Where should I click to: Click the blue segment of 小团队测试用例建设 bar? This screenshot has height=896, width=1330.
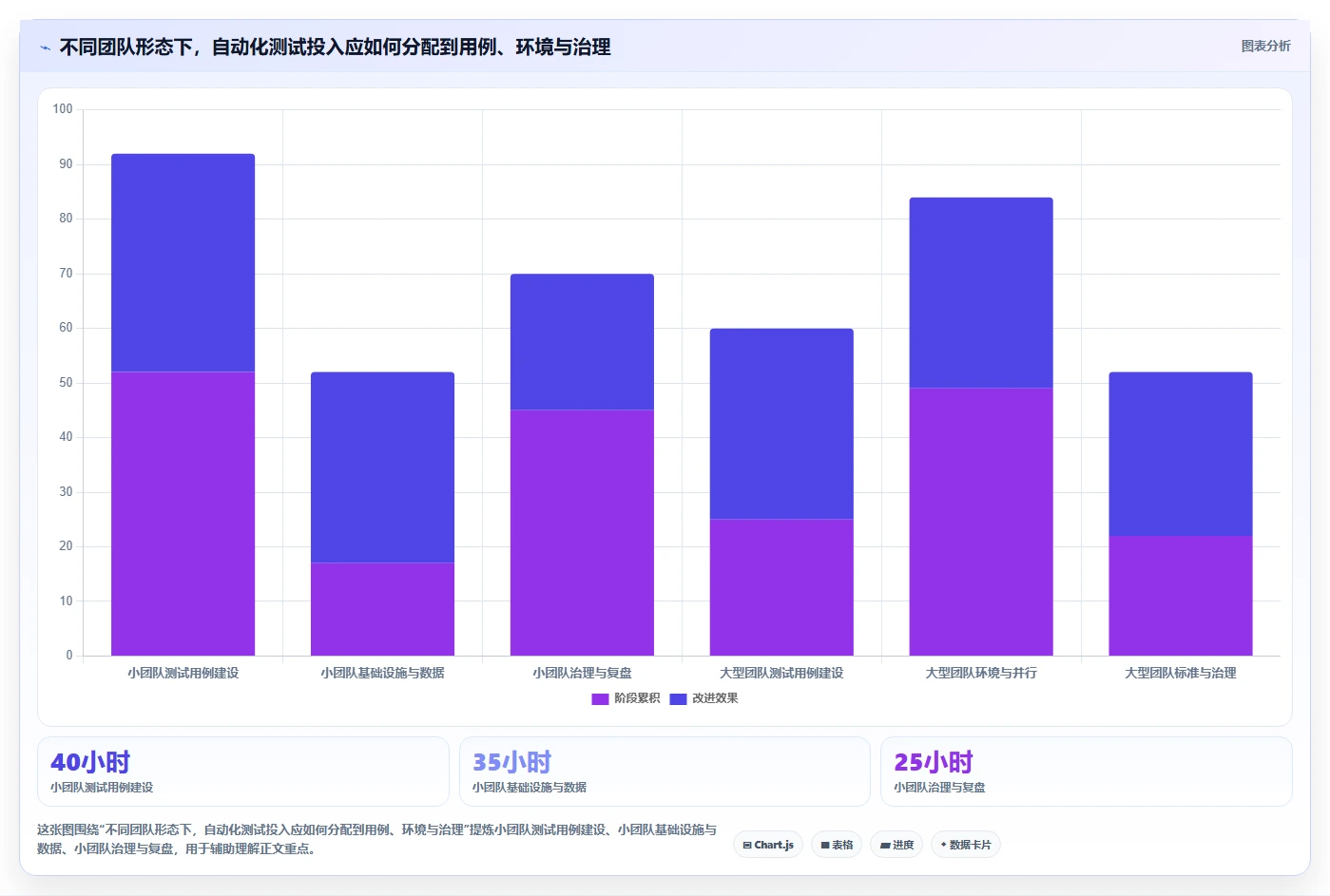[x=183, y=262]
